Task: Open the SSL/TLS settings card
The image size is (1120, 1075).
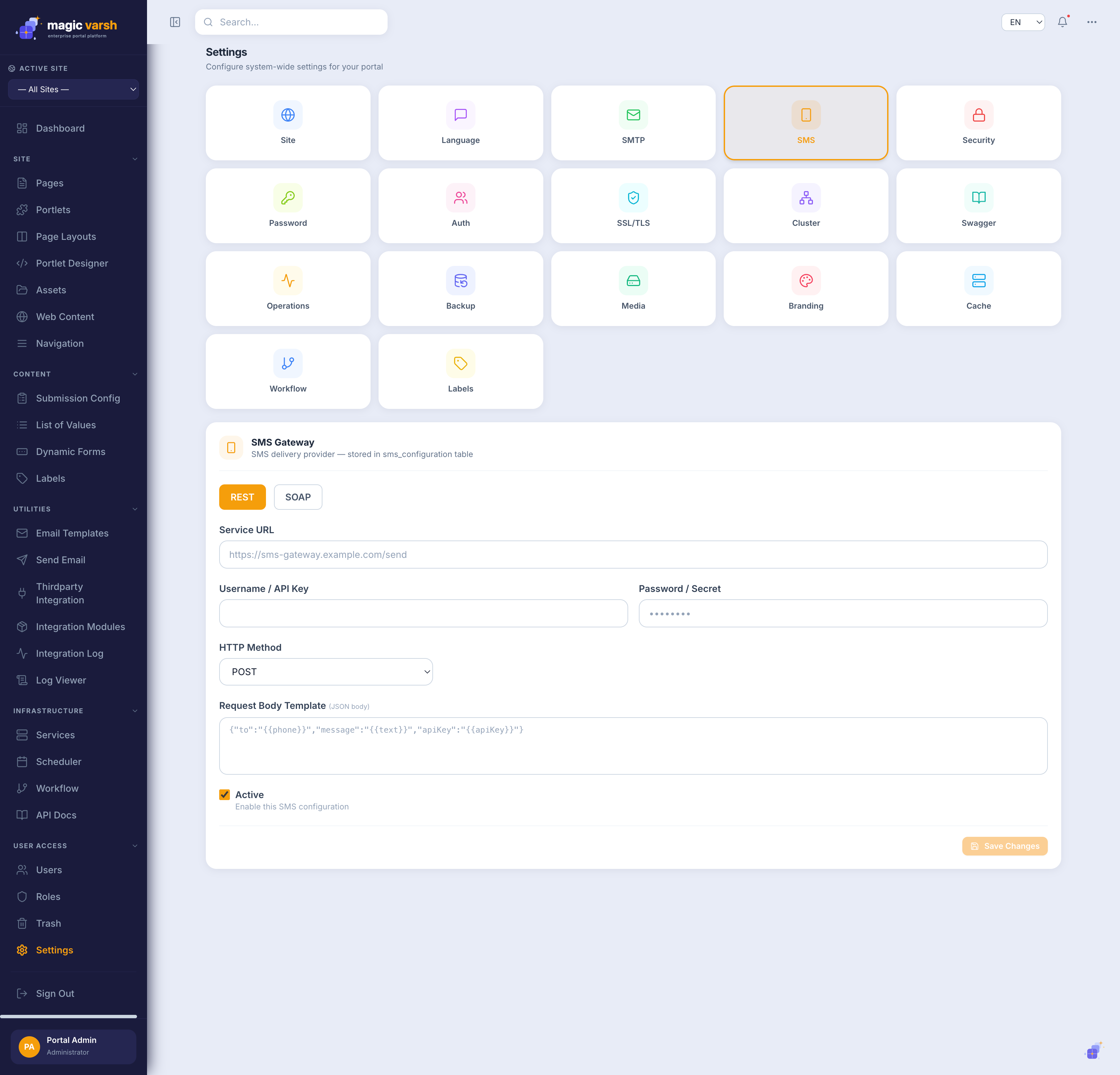Action: tap(633, 206)
